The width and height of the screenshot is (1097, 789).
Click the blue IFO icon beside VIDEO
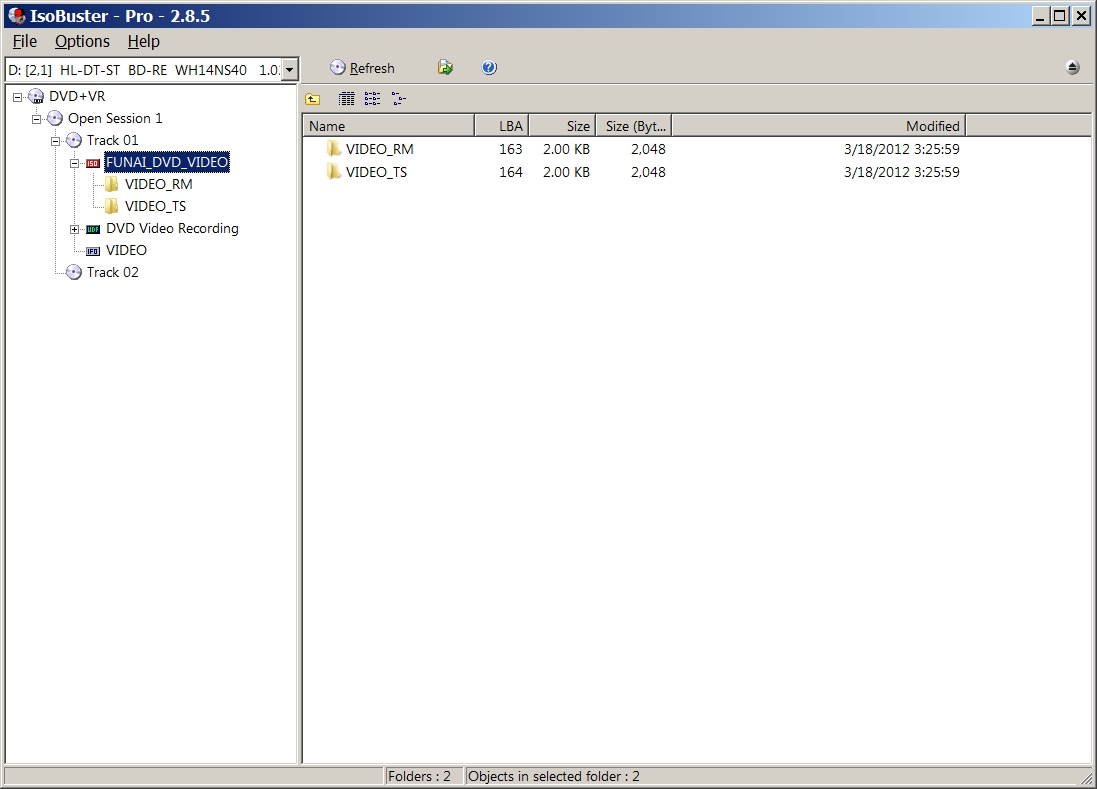pos(92,251)
